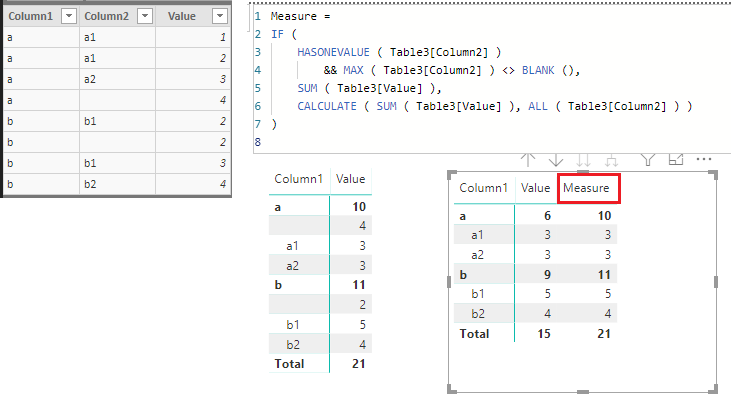
Task: Click the CALCULATE function in the formula
Action: [327, 106]
